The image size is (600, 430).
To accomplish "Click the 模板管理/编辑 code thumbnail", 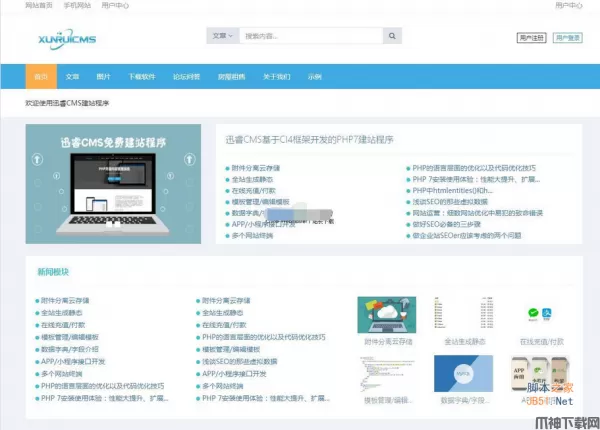I will 387,374.
